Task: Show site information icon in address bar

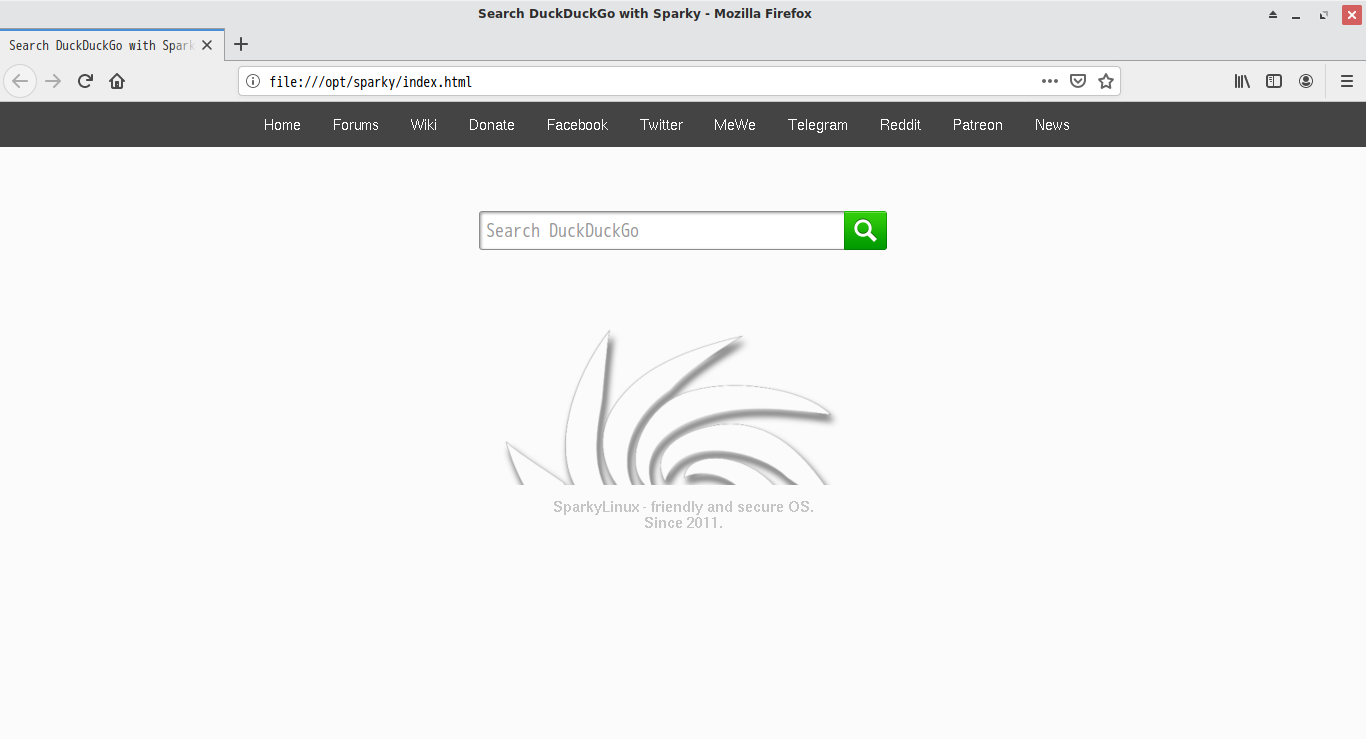Action: [x=253, y=82]
